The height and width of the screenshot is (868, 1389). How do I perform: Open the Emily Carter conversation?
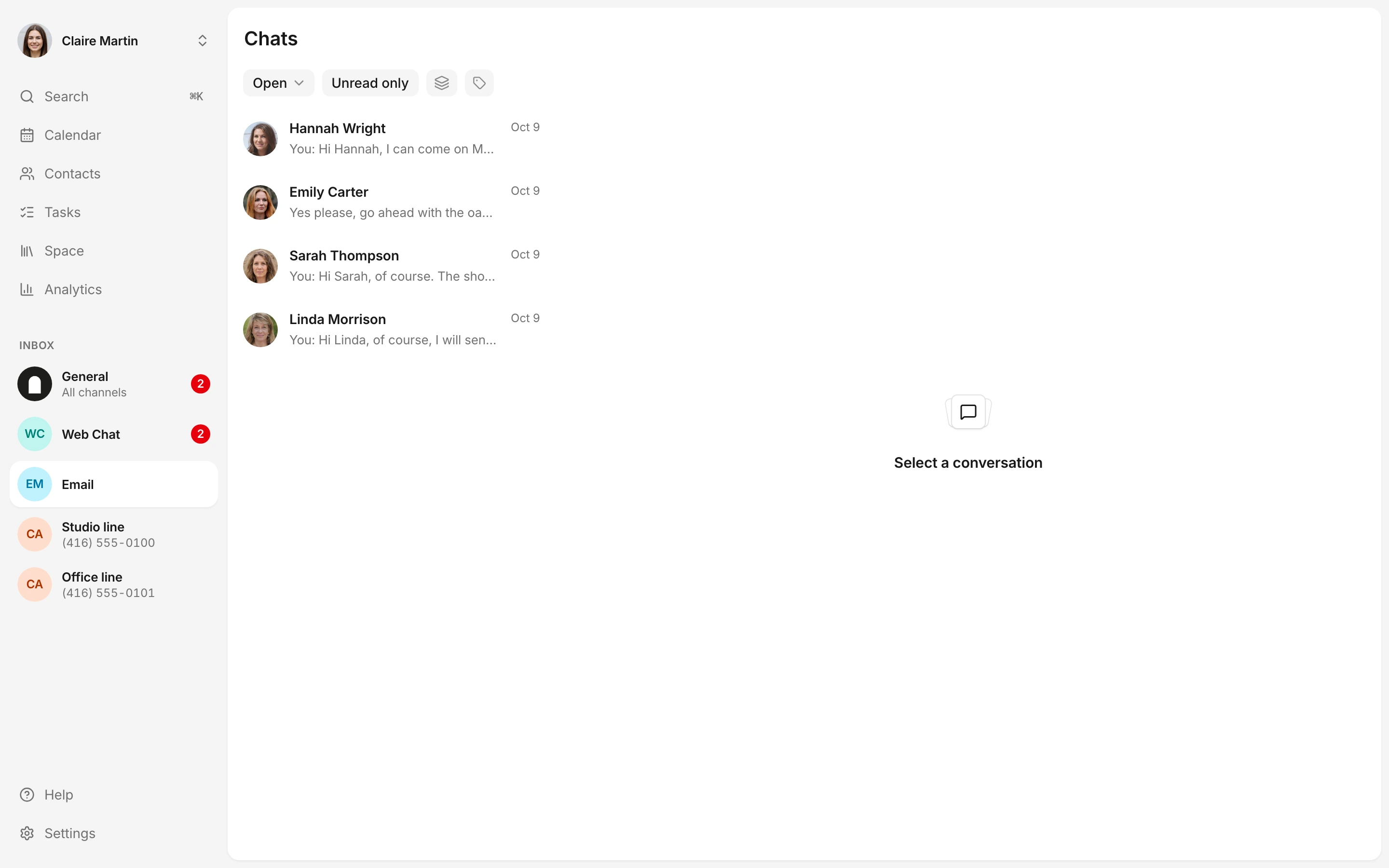[392, 202]
